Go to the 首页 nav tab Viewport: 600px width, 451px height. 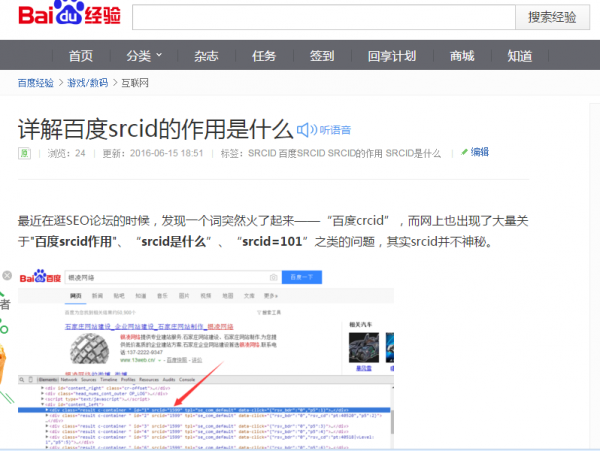81,56
